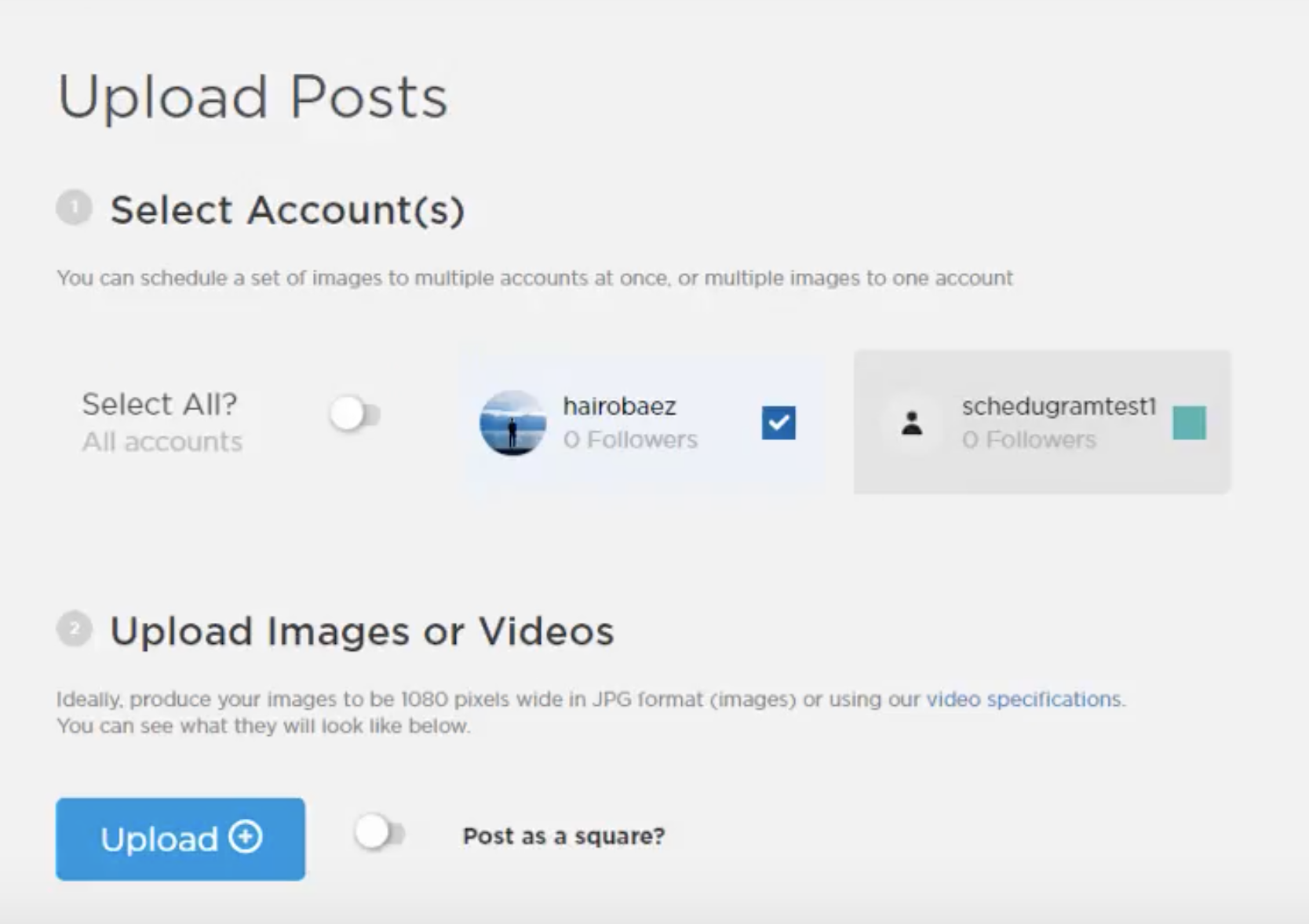This screenshot has height=924, width=1309.
Task: Check the schedugramtest1 account checkbox
Action: click(x=1189, y=423)
